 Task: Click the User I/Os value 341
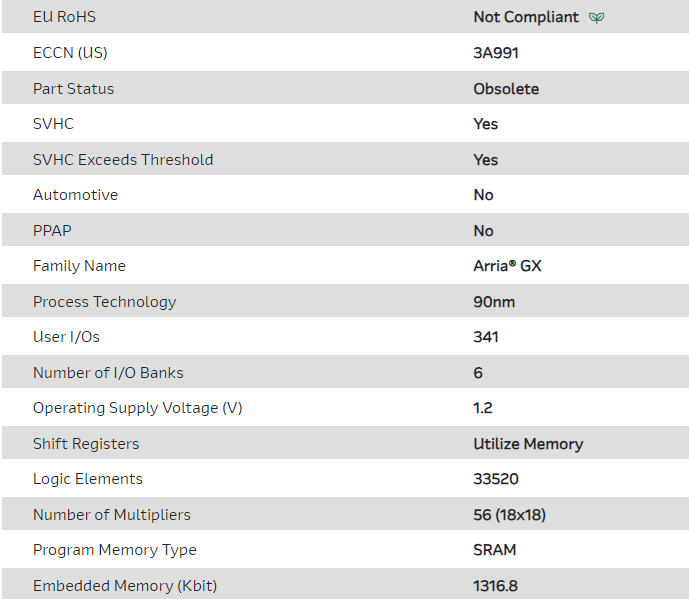[x=486, y=337]
